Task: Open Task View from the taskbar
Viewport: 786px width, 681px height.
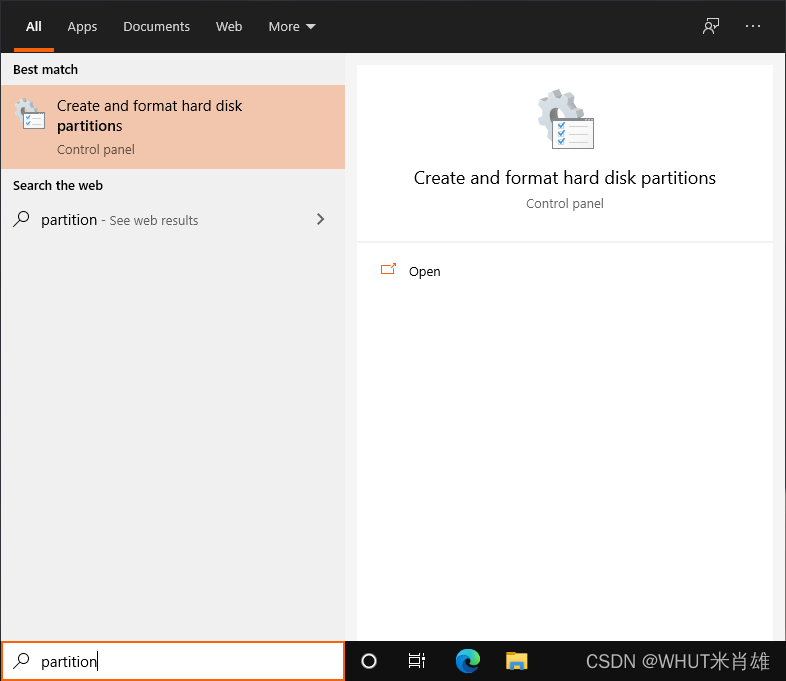Action: pyautogui.click(x=417, y=661)
